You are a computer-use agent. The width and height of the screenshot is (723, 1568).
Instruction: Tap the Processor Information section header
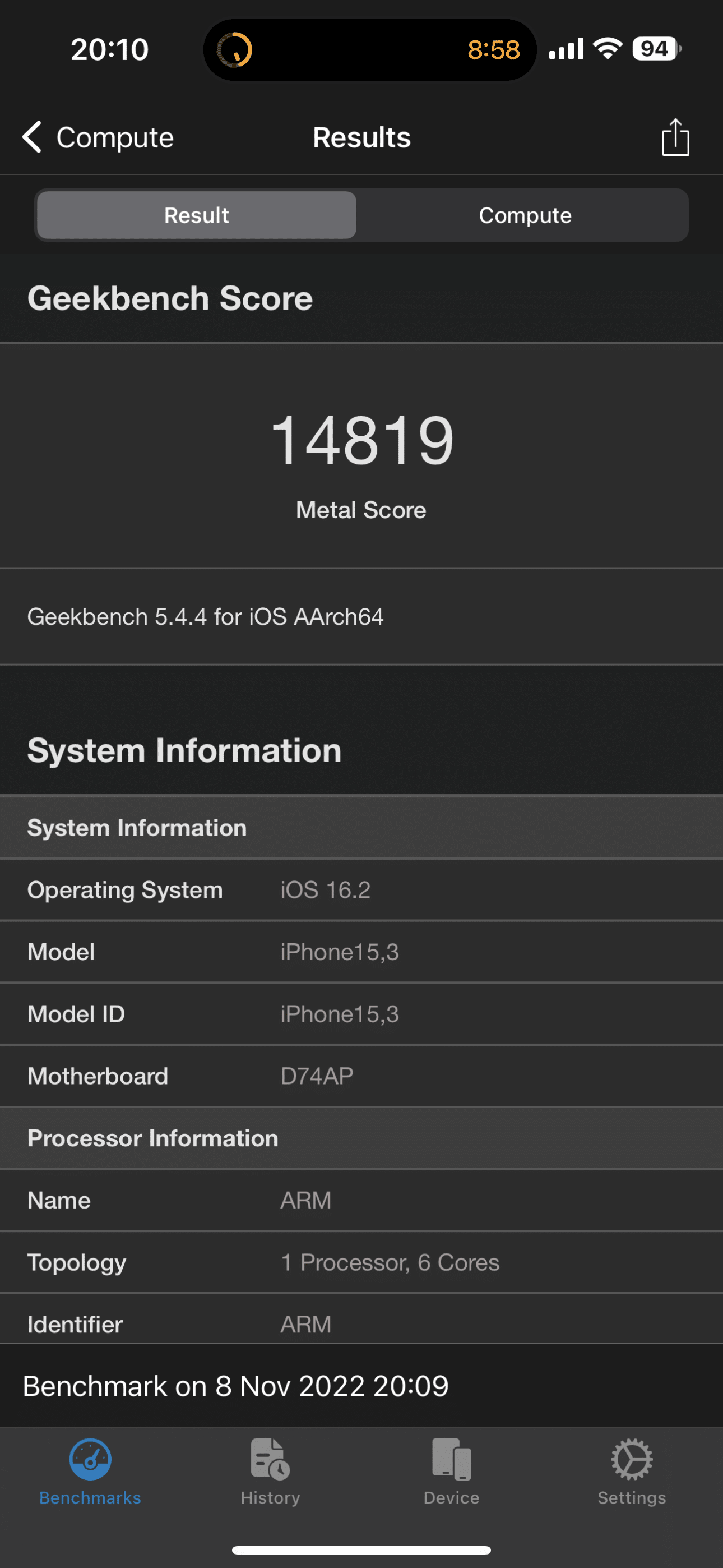[361, 1138]
